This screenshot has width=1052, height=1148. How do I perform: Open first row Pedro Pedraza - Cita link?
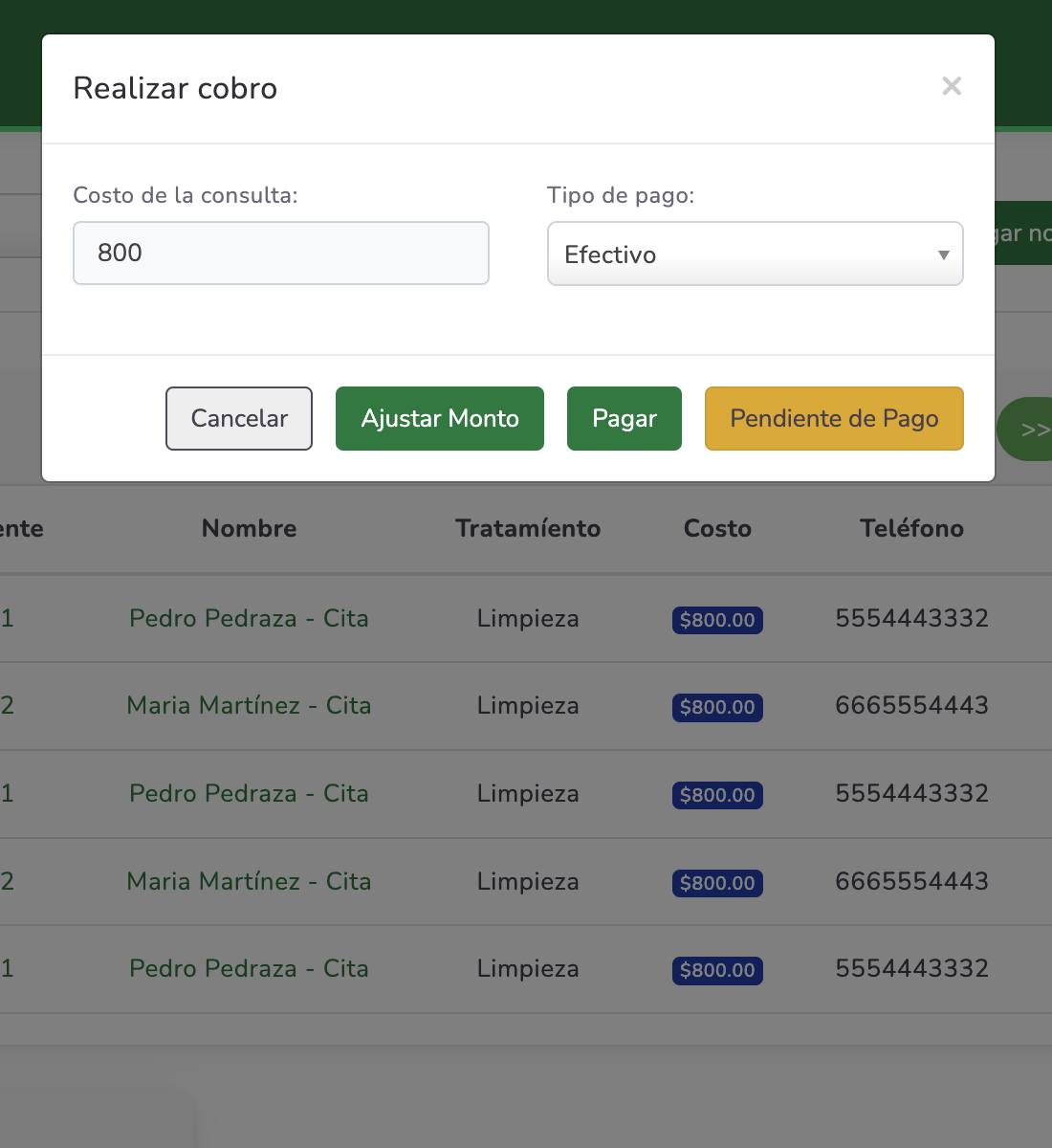(249, 618)
